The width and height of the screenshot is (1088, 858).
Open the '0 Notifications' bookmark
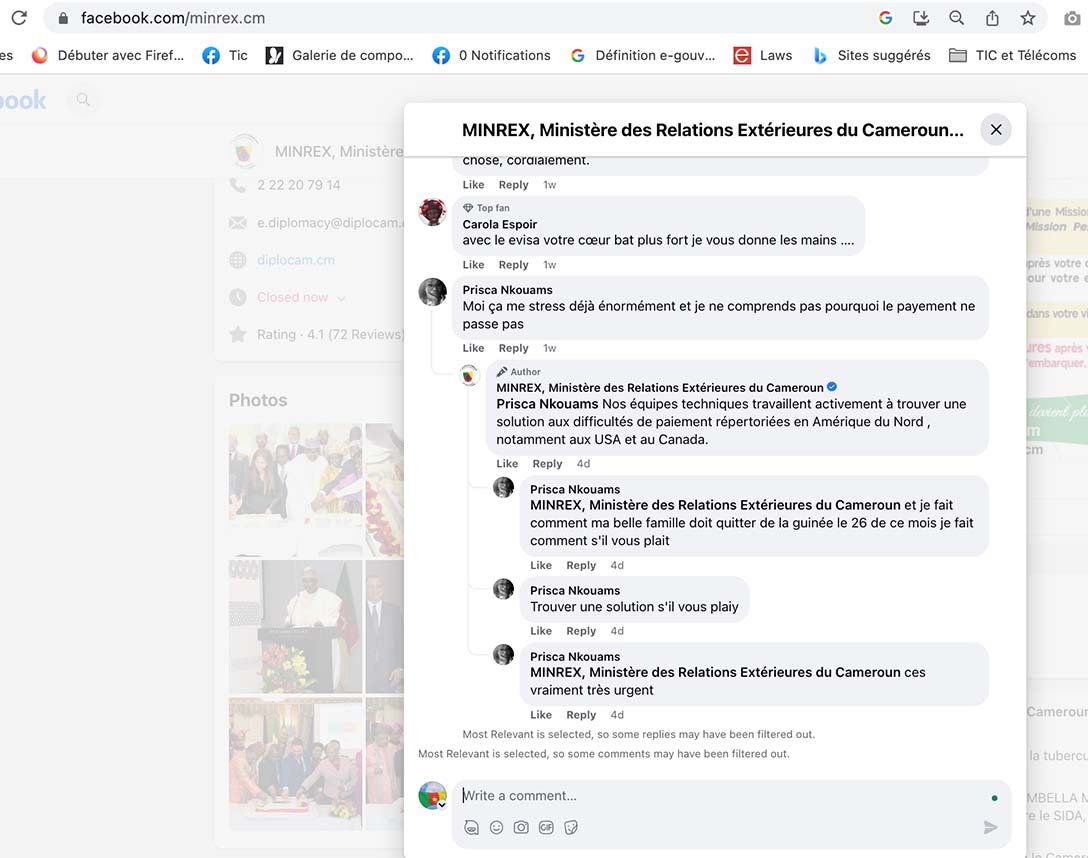coord(491,55)
